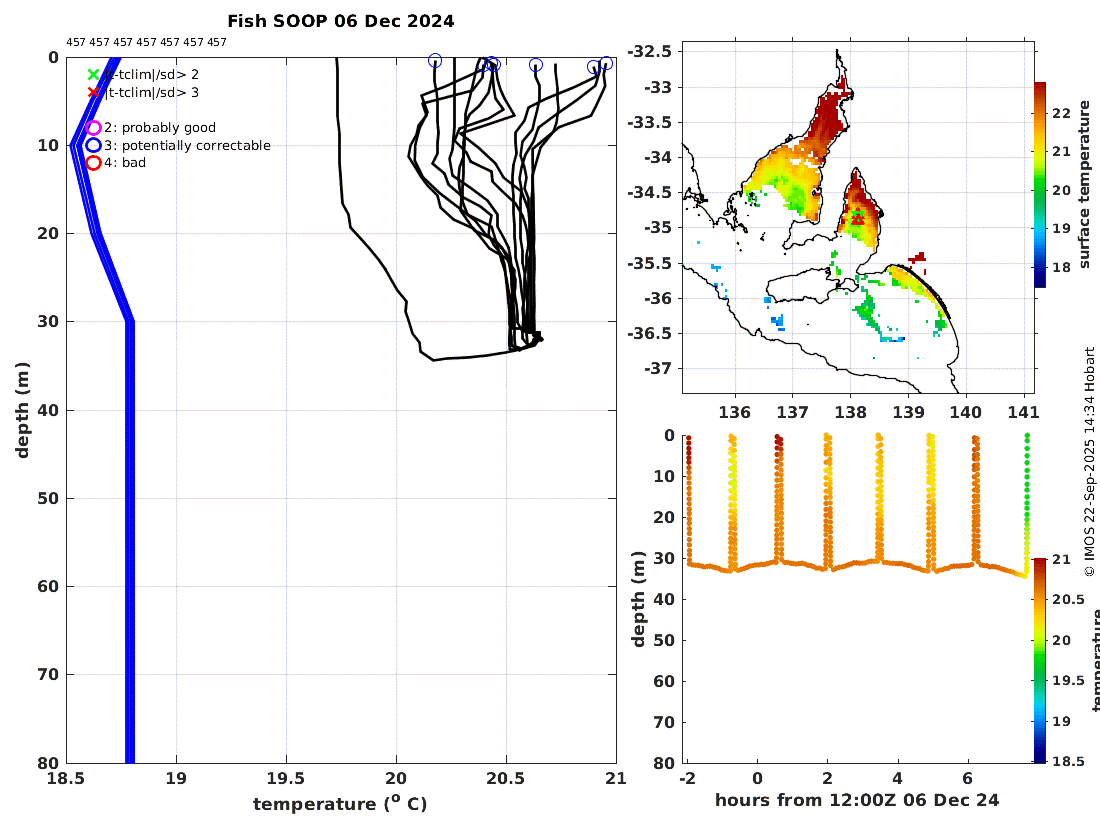The image size is (1100, 820).
Task: Click the red triangle marker on the map
Action: click(x=858, y=220)
